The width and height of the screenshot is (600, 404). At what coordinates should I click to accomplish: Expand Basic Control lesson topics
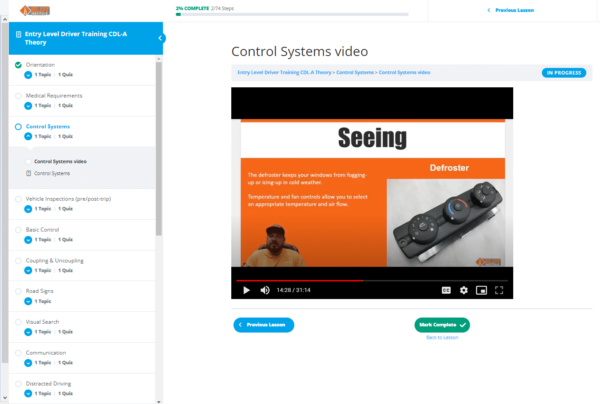pyautogui.click(x=28, y=240)
